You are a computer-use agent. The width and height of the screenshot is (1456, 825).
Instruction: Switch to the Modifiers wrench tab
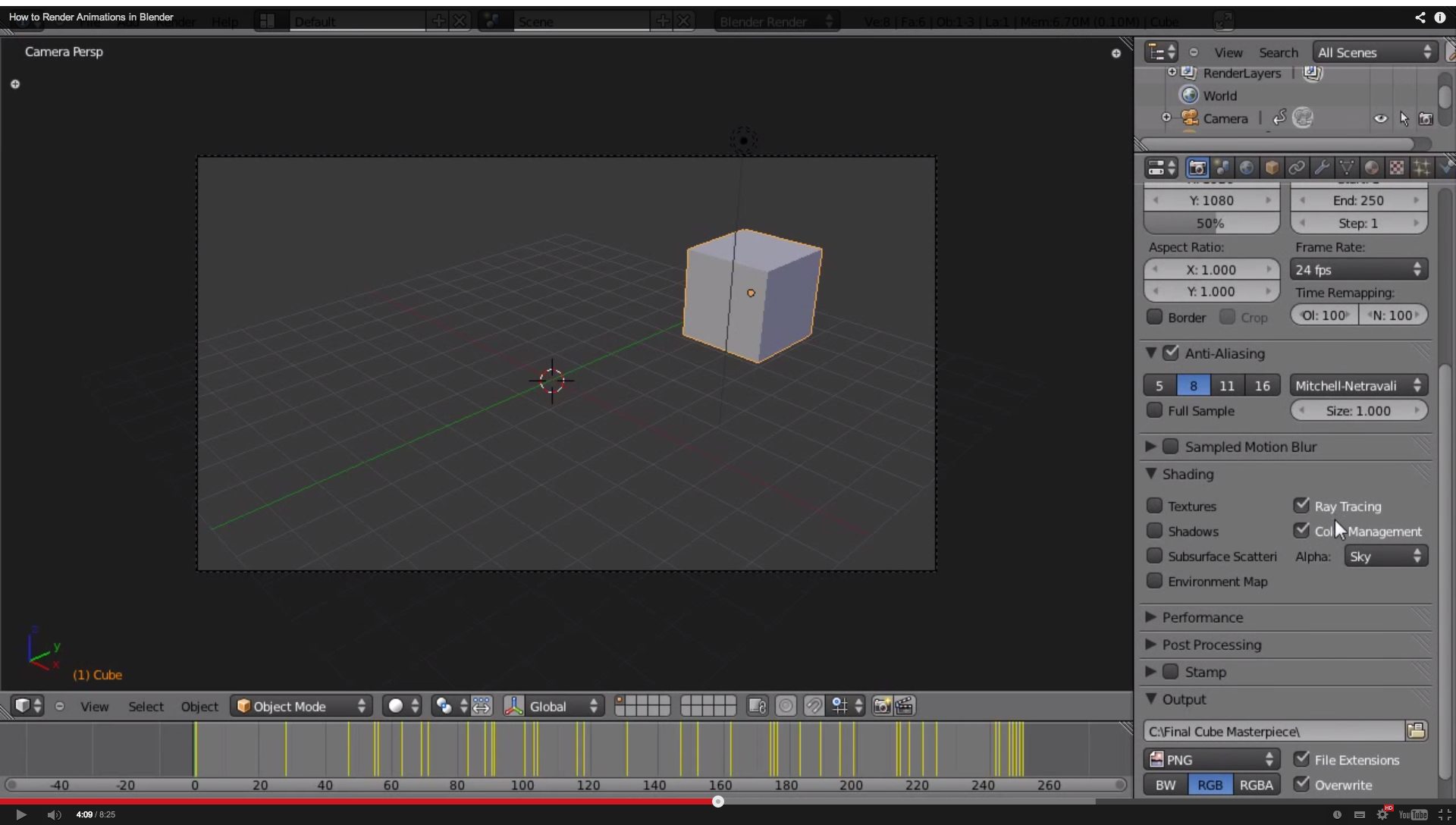click(x=1323, y=168)
